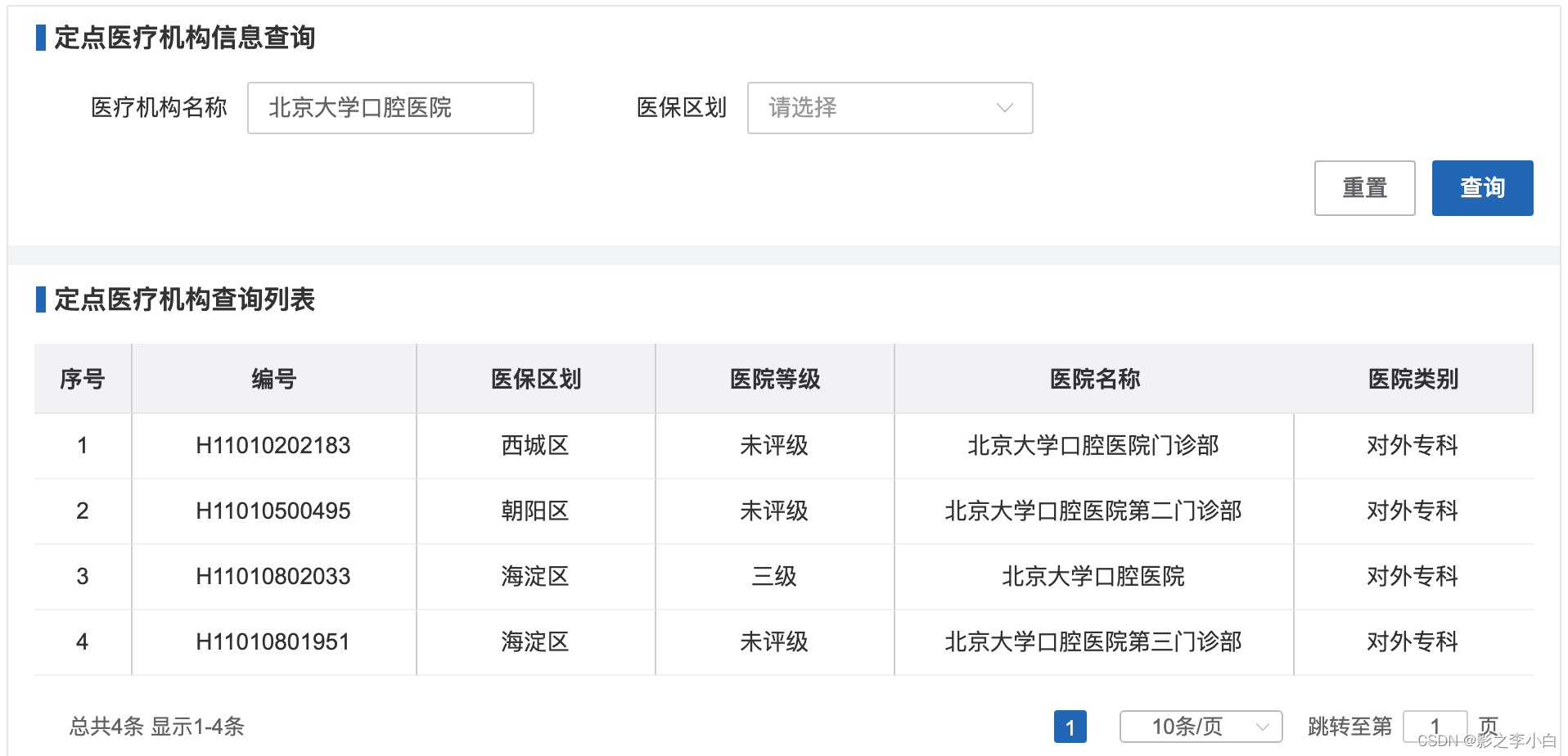Image resolution: width=1568 pixels, height=756 pixels.
Task: Click the 跳转至第 label
Action: (x=1349, y=727)
